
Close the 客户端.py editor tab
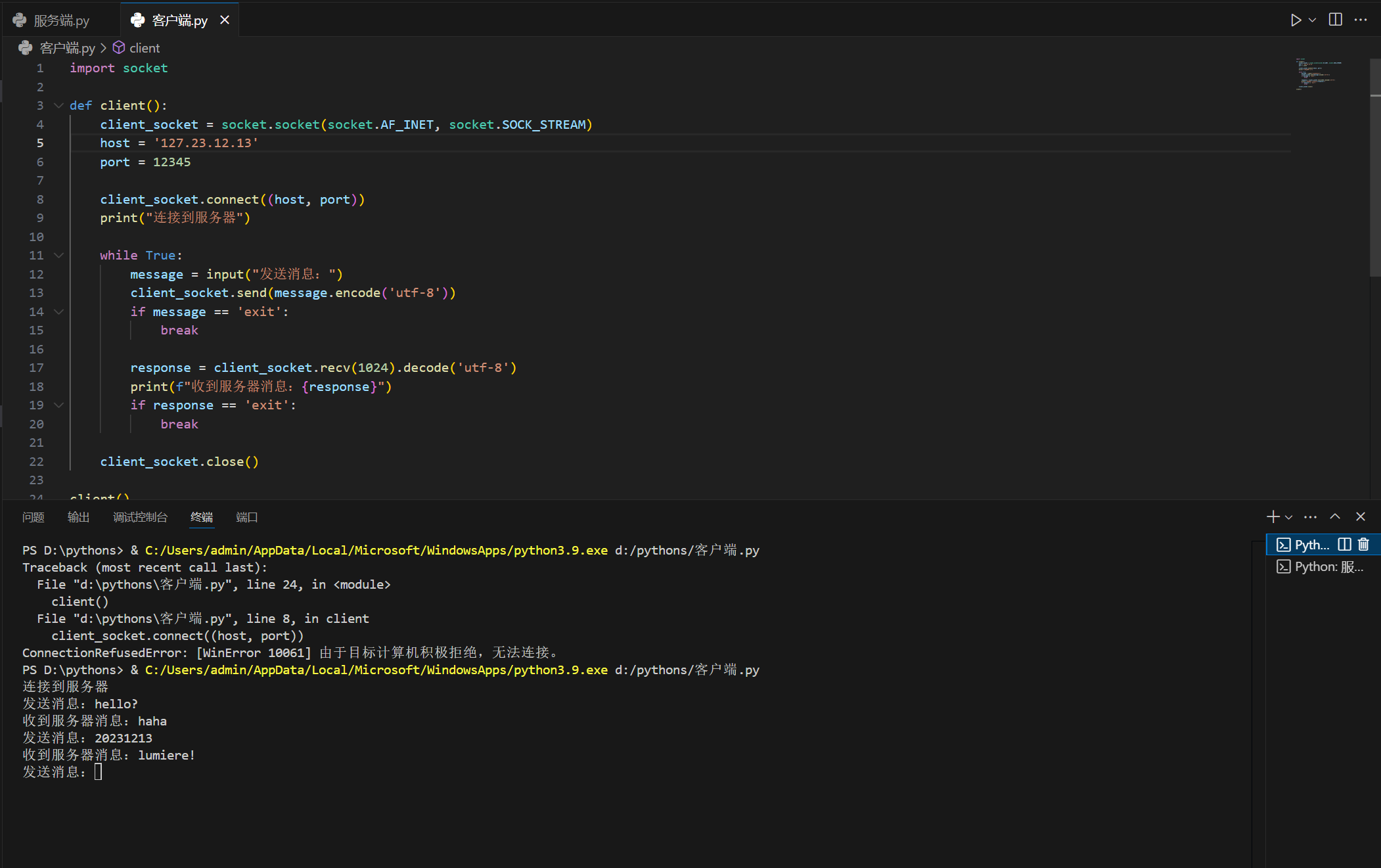(x=225, y=20)
